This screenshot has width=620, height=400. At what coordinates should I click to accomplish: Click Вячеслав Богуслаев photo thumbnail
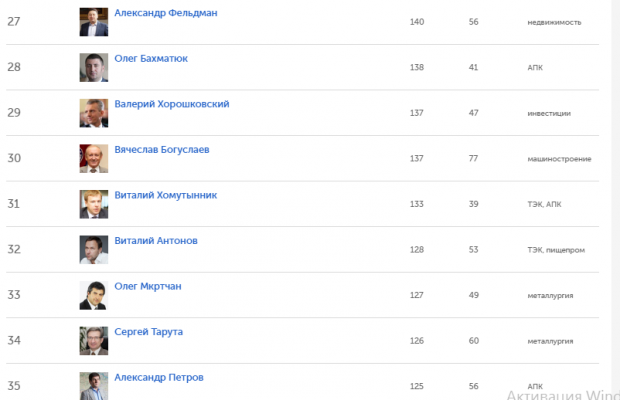tap(94, 158)
